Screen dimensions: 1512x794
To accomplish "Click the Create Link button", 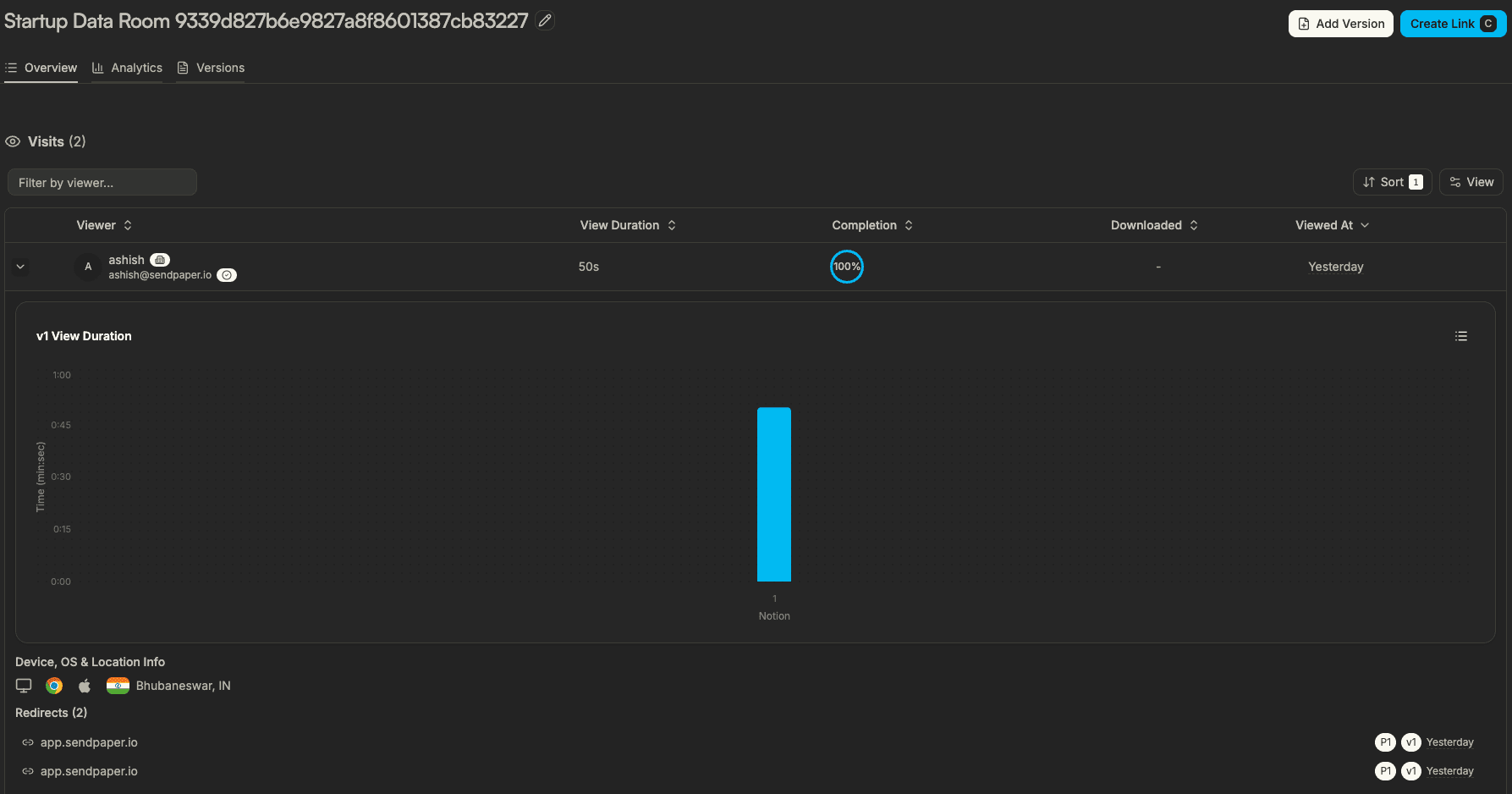I will tap(1453, 24).
